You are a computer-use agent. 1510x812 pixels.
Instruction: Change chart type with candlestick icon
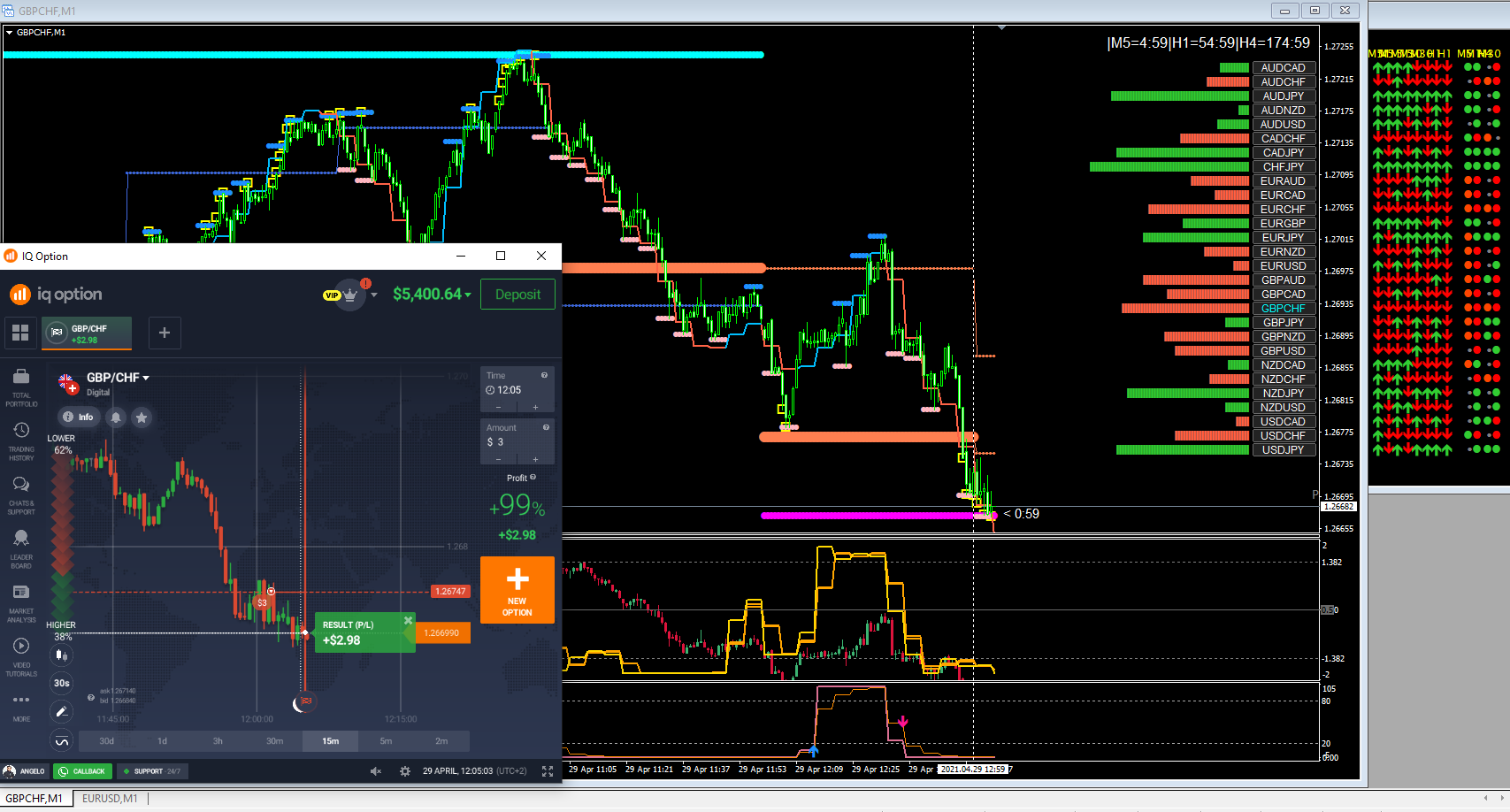tap(61, 655)
